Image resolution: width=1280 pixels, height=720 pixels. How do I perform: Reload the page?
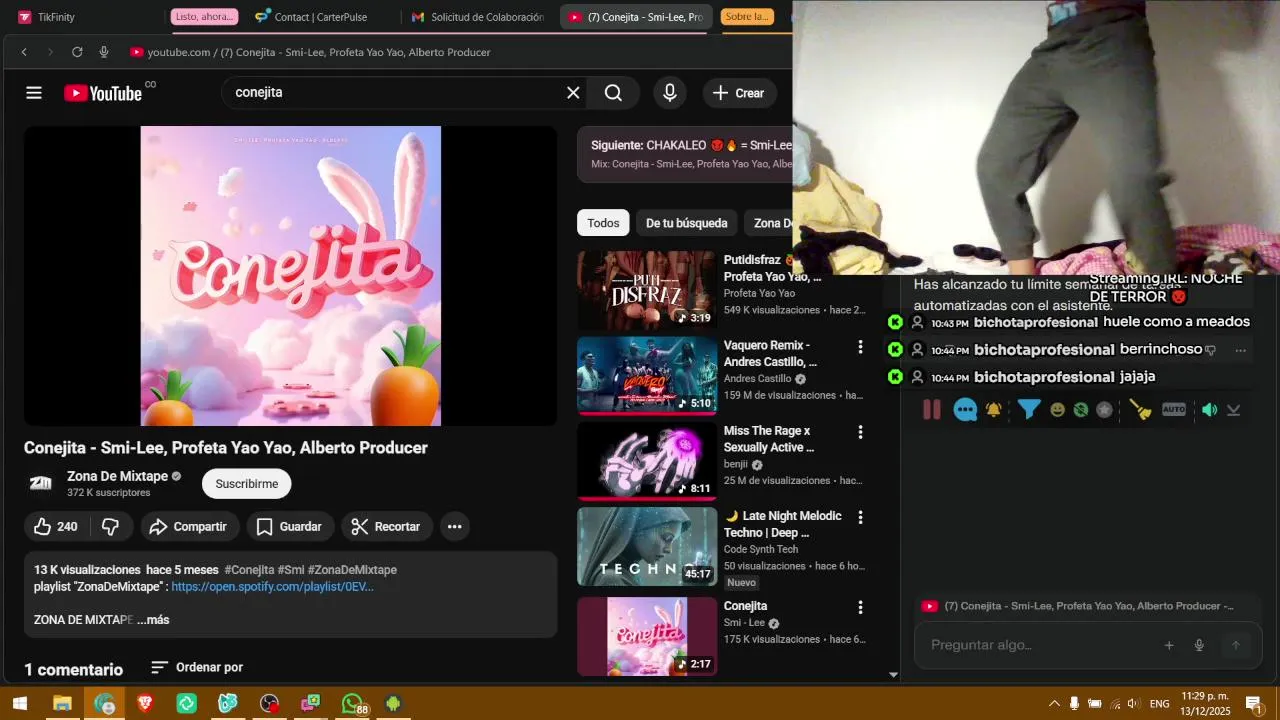(x=77, y=52)
